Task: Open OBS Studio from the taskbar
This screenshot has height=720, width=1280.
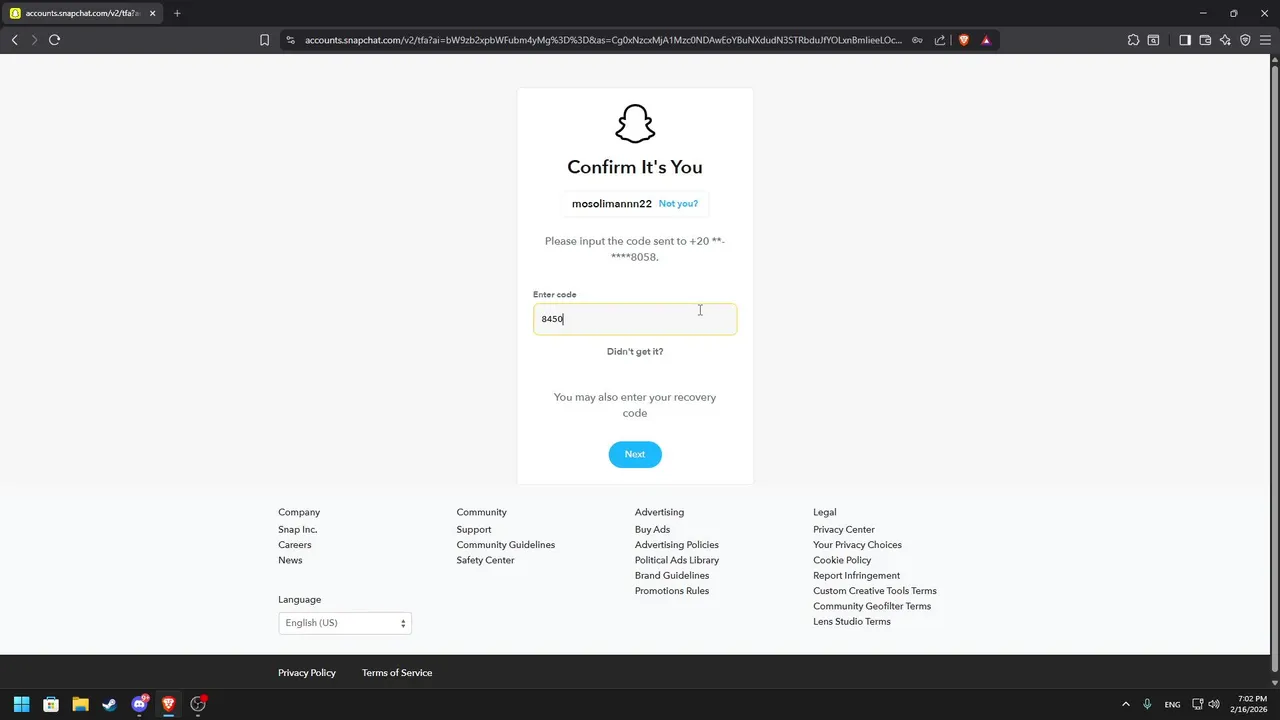Action: (x=198, y=704)
